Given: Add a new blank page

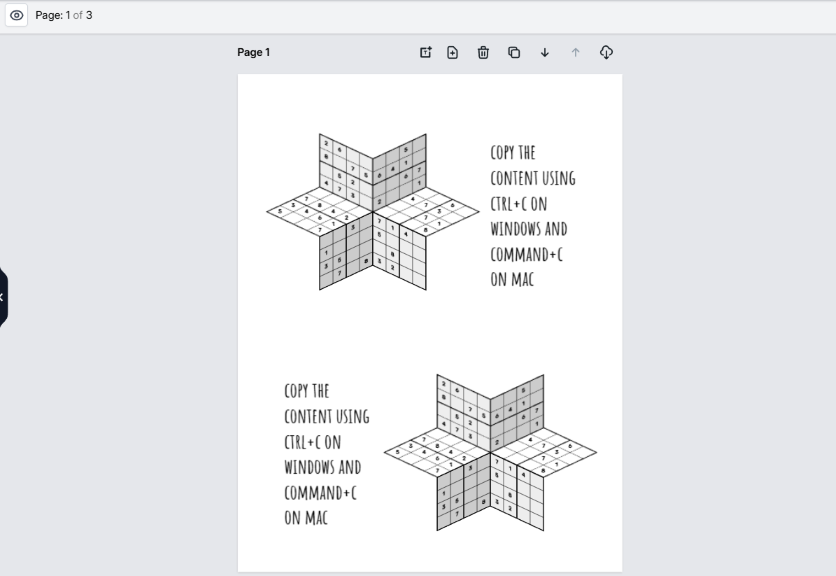Looking at the screenshot, I should coord(452,52).
